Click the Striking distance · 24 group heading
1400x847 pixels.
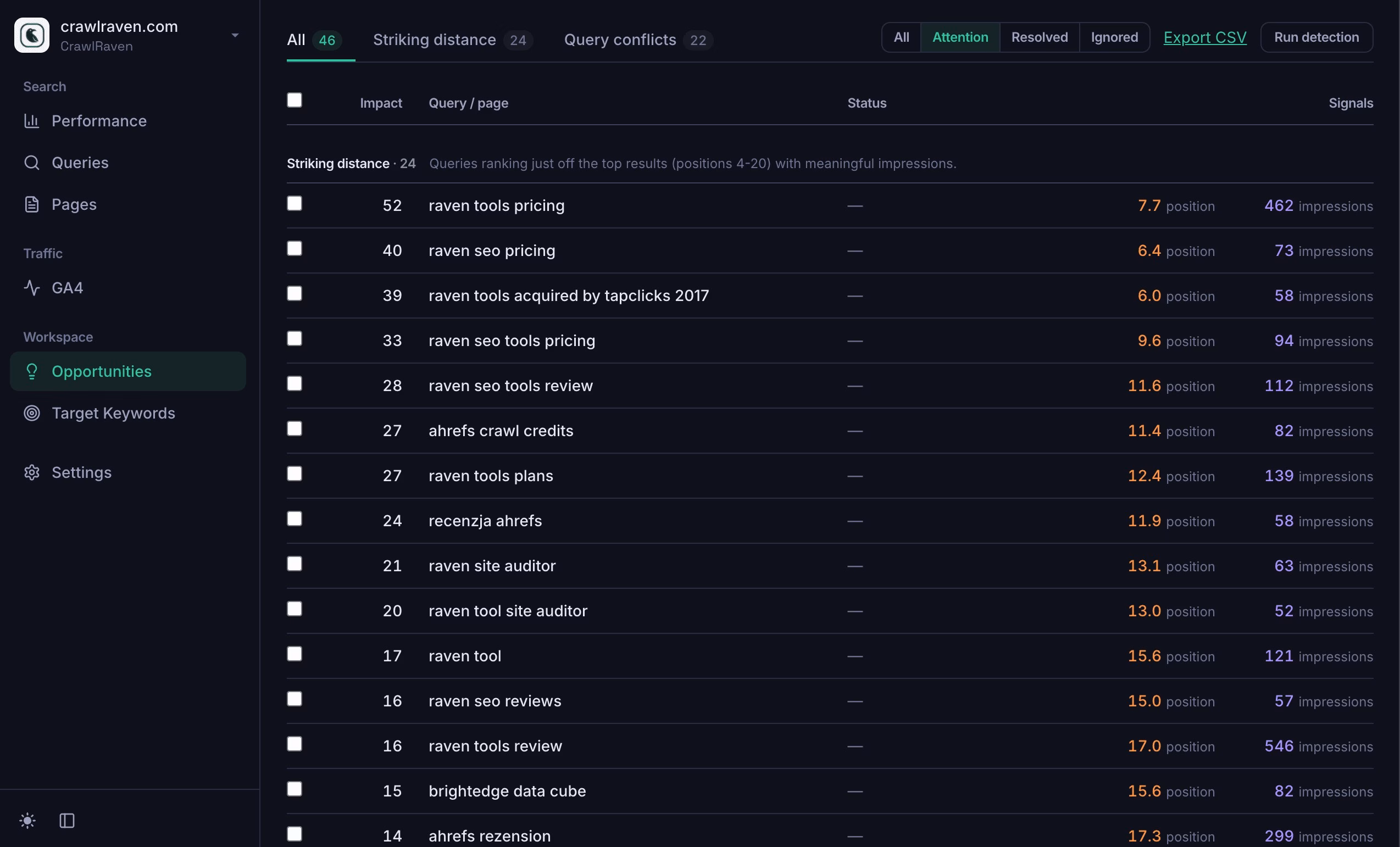(351, 164)
